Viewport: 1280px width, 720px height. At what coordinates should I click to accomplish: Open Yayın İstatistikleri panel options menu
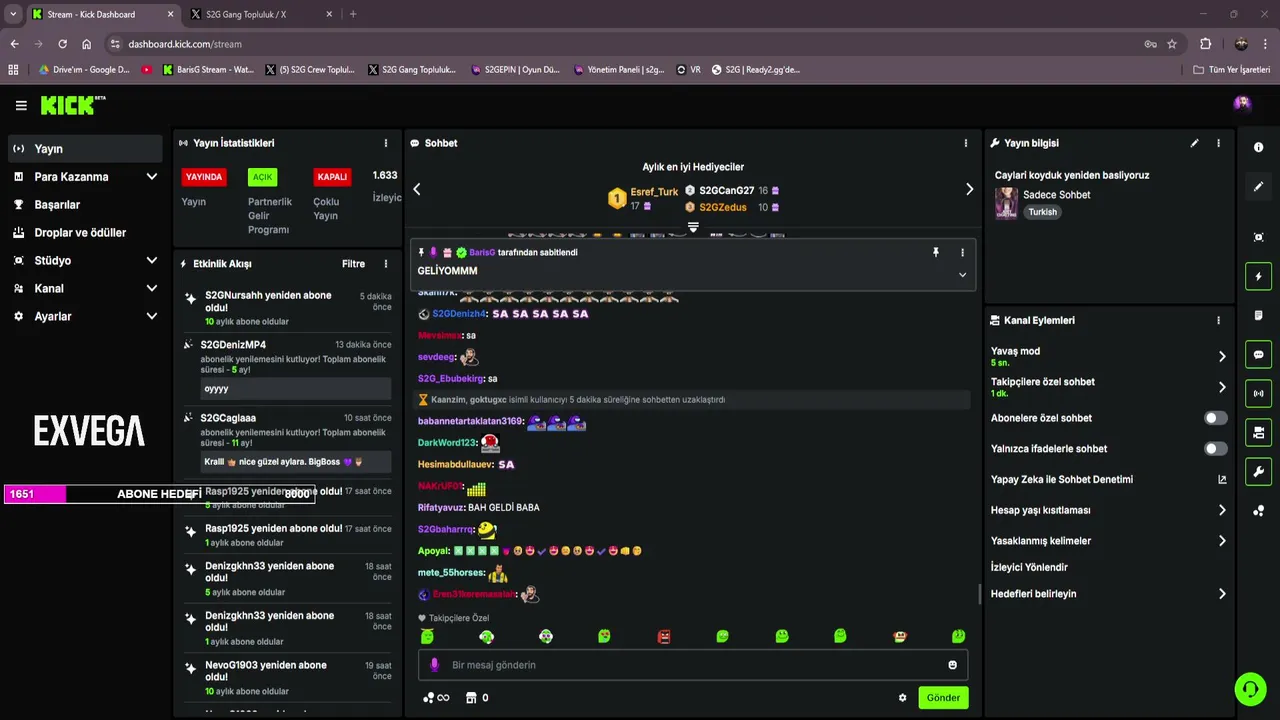tap(386, 143)
